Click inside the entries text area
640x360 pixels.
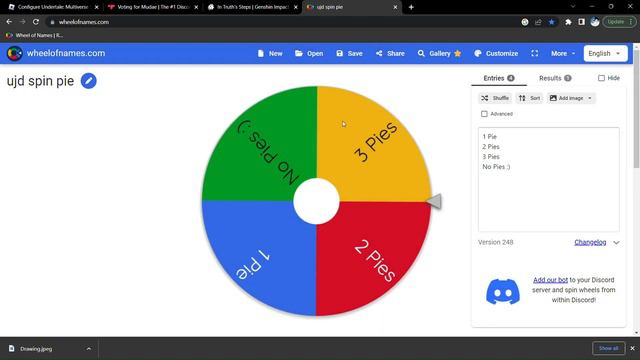pos(549,180)
